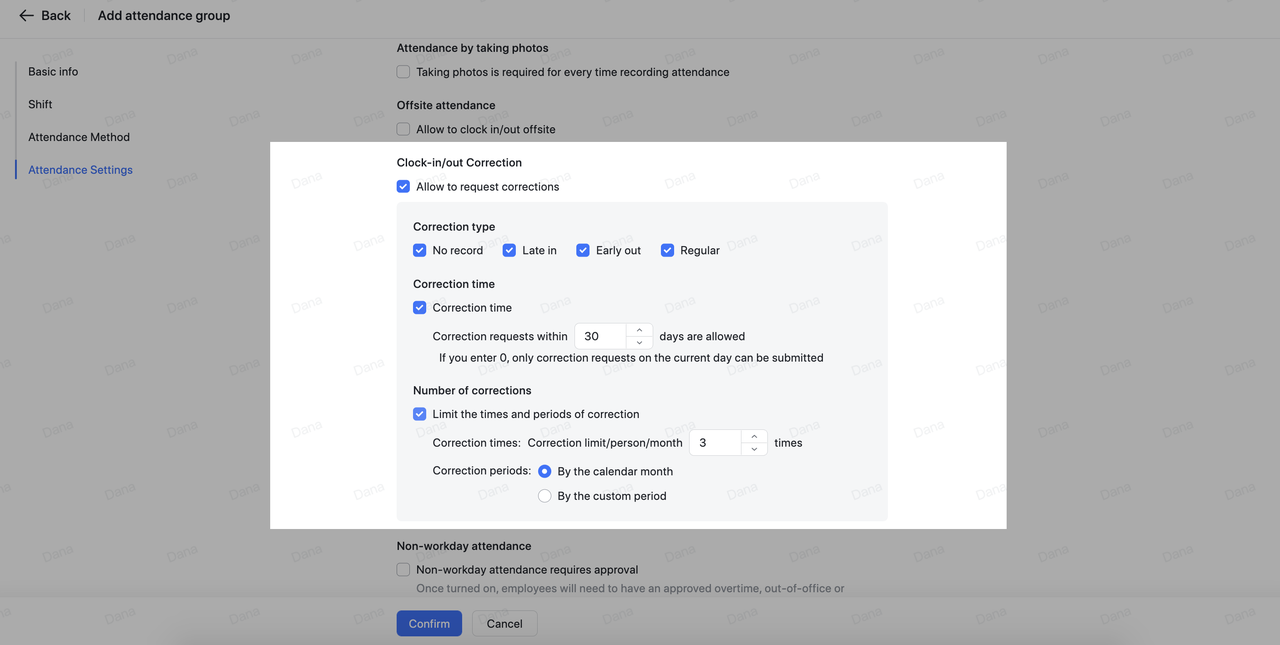Switch to Attendance Method section
This screenshot has height=645, width=1280.
(x=79, y=137)
